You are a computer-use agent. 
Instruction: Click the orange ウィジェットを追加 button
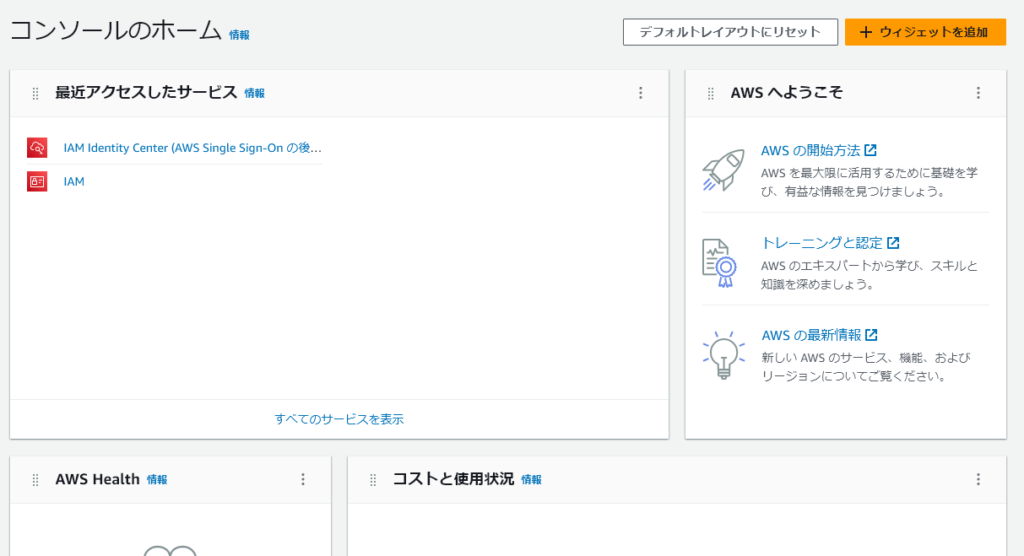point(924,32)
